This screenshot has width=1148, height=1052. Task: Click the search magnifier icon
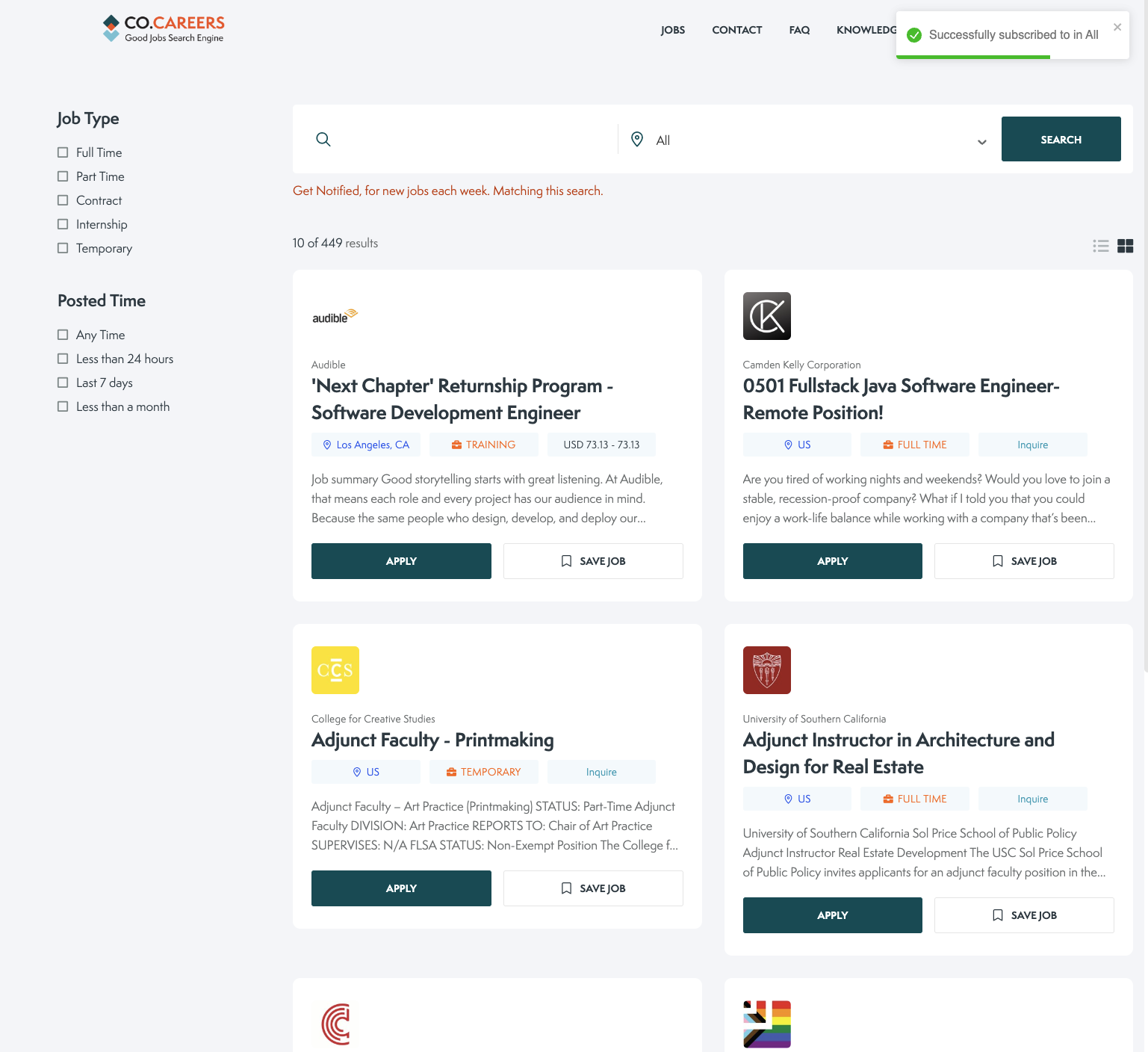(x=323, y=140)
